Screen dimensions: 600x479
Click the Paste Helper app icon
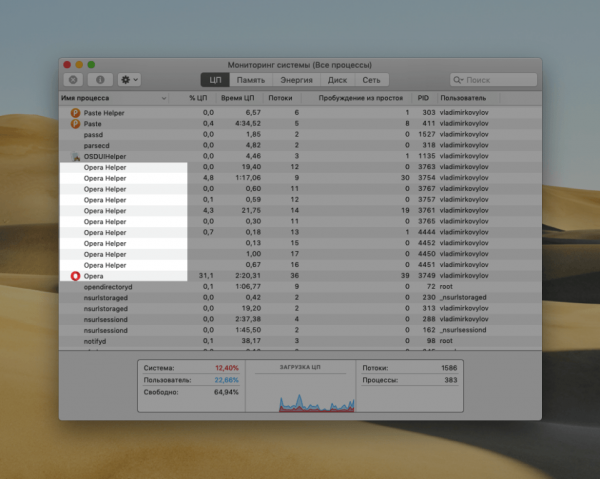75,113
